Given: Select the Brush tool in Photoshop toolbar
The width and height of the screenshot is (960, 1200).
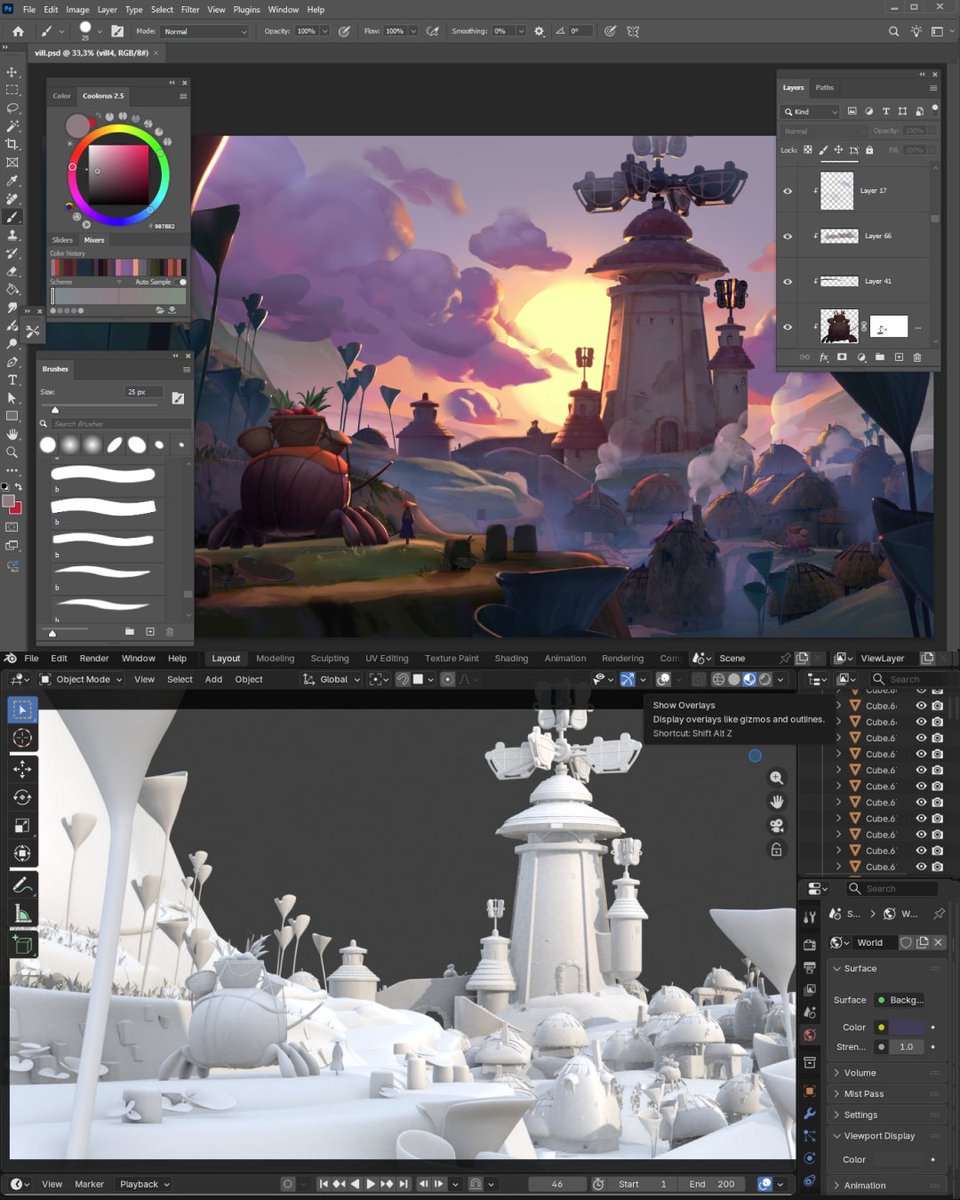Looking at the screenshot, I should point(13,217).
